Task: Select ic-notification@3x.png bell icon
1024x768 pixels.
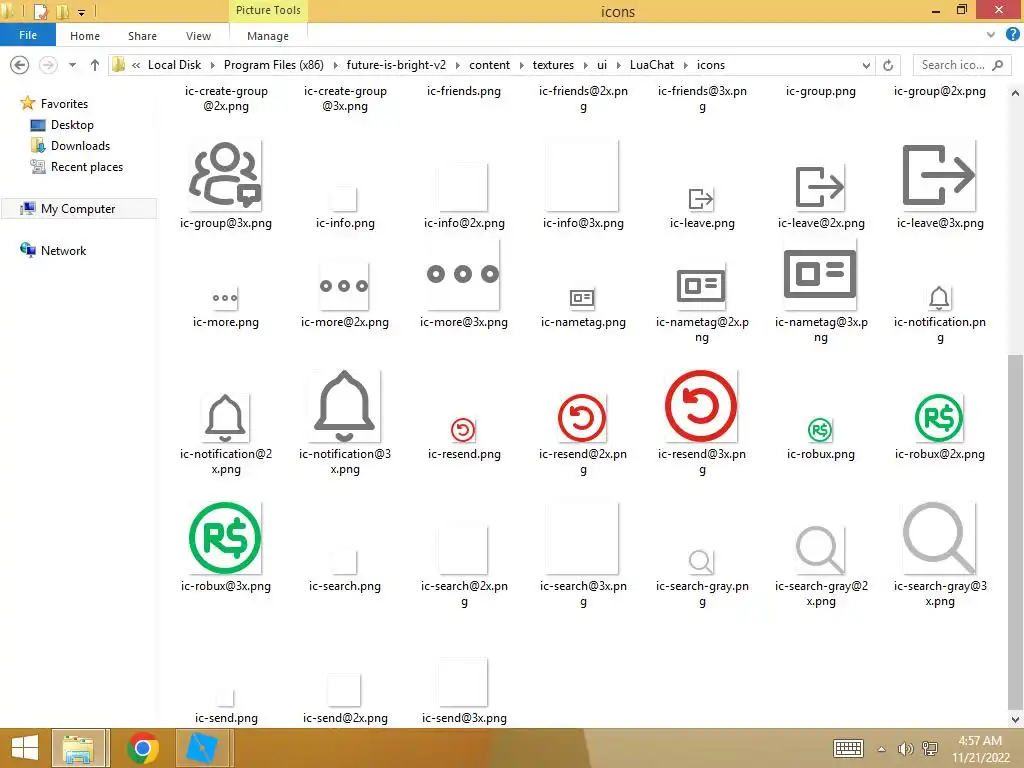Action: 344,406
